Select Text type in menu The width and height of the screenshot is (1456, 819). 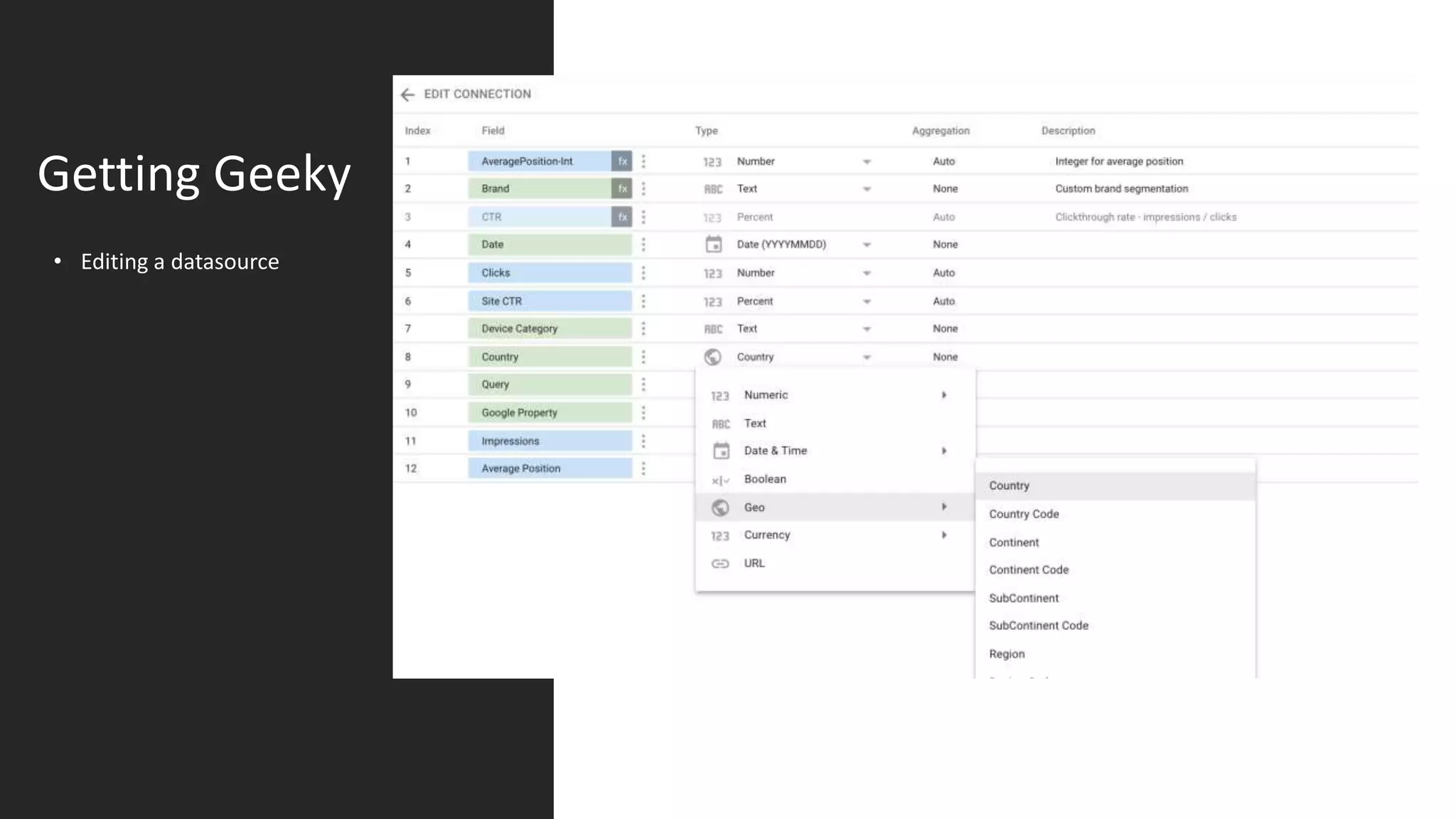coord(835,424)
